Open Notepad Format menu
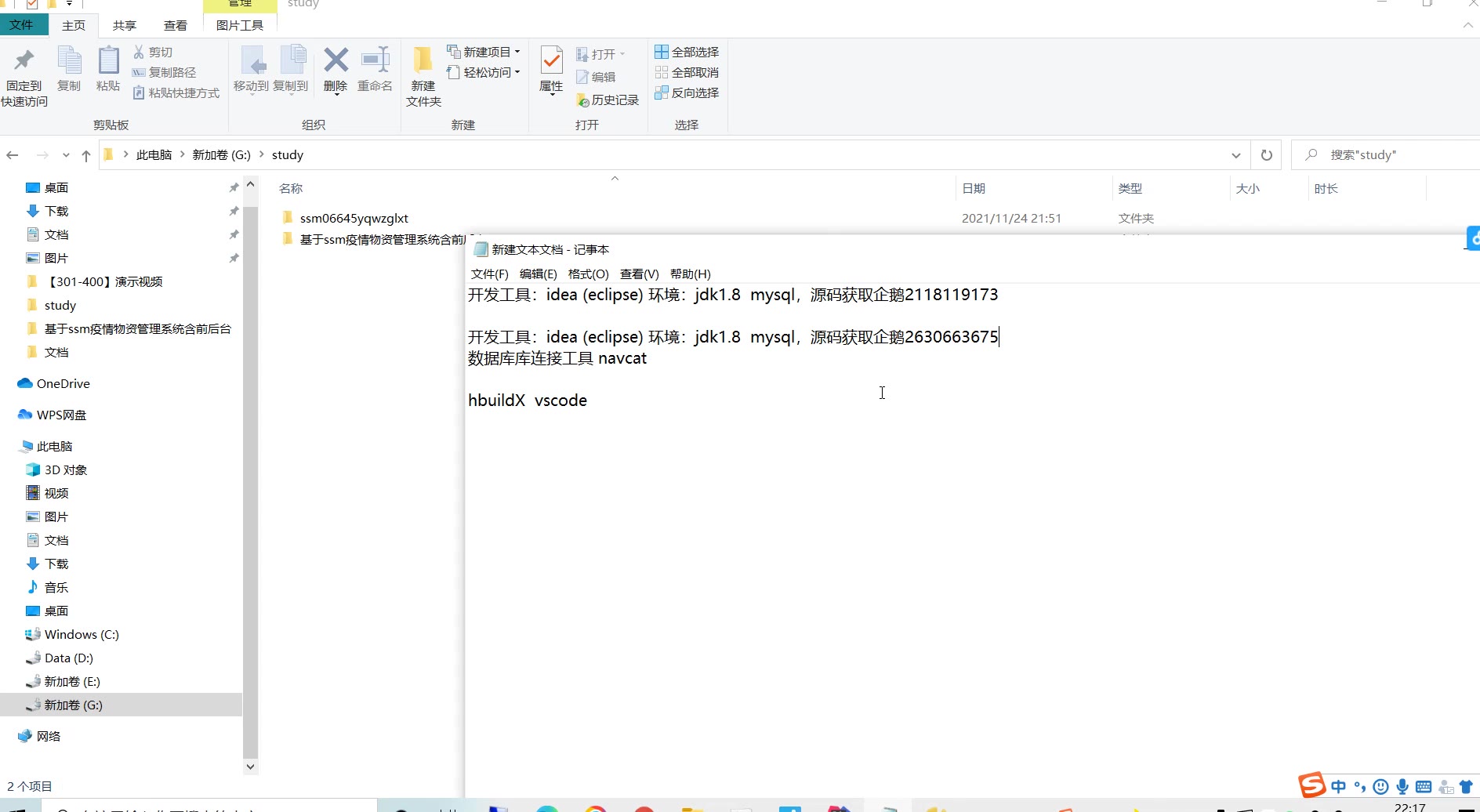 (x=588, y=274)
